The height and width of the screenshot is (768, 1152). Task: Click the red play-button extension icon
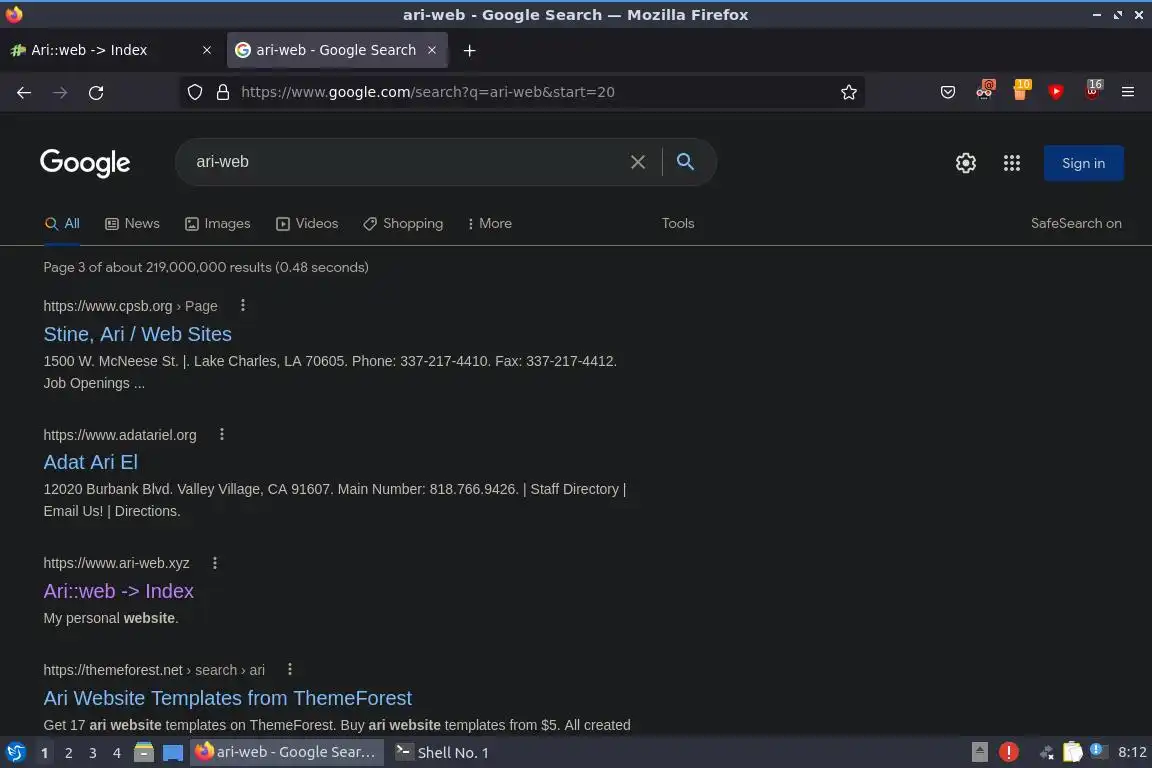[x=1056, y=92]
